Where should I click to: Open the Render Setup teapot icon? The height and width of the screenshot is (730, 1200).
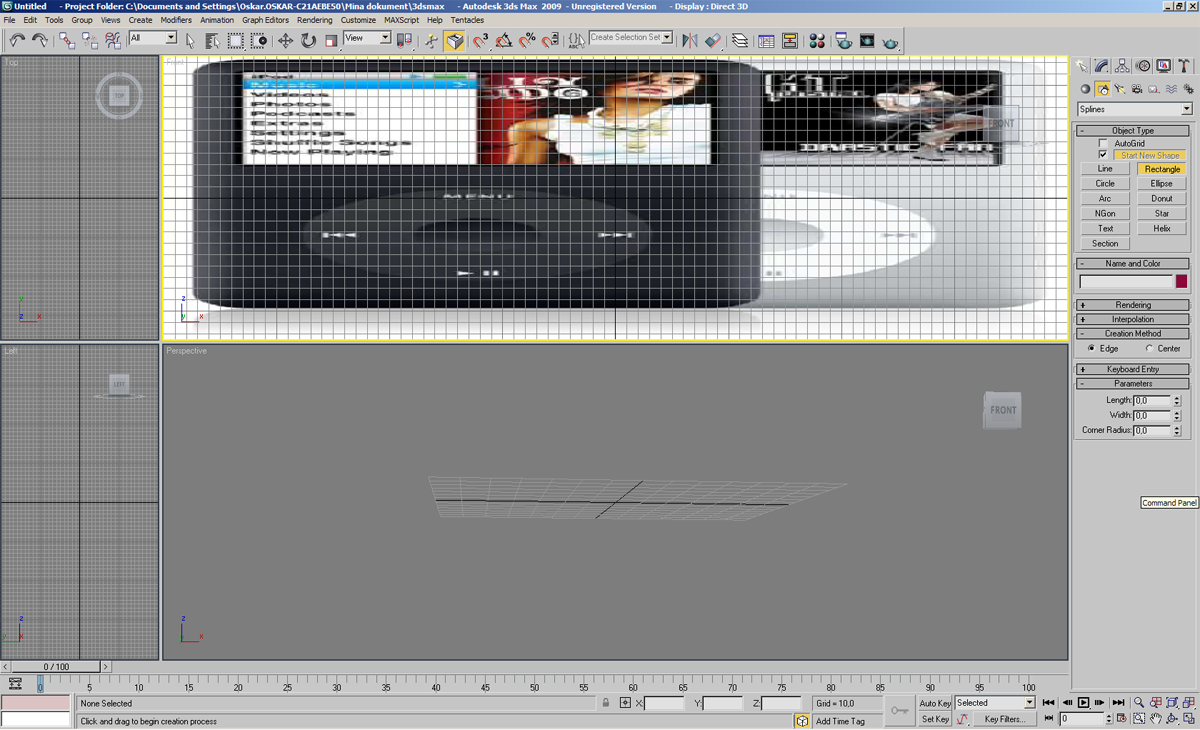coord(843,40)
